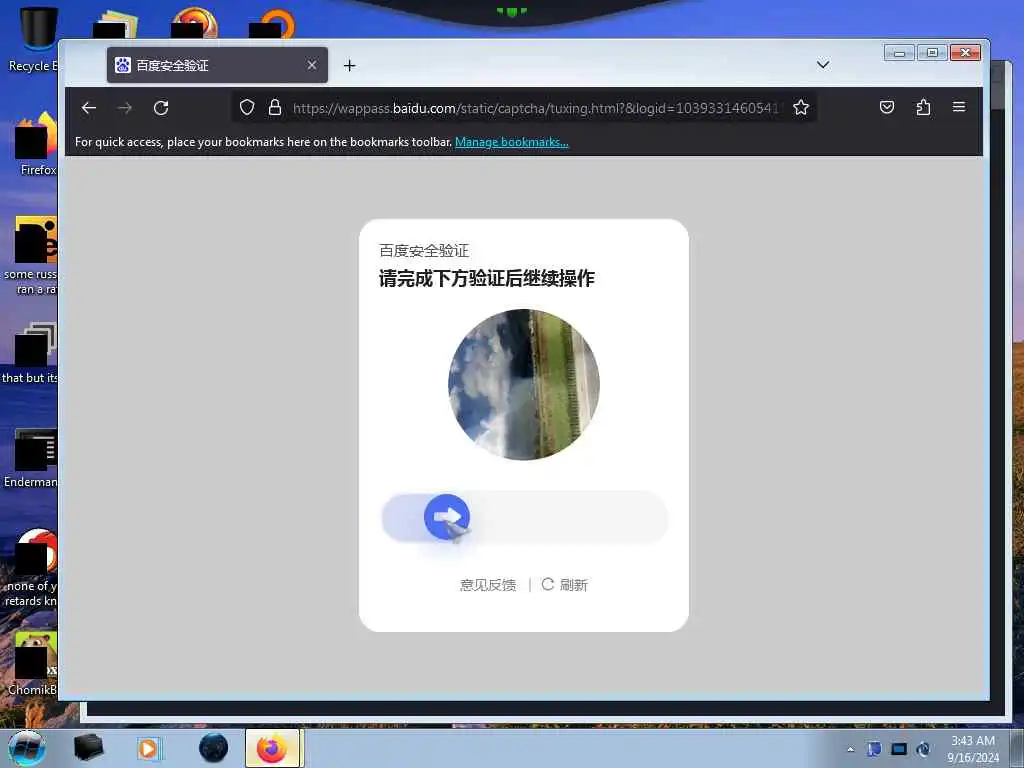
Task: Click 刷新 to refresh the captcha
Action: pos(565,585)
